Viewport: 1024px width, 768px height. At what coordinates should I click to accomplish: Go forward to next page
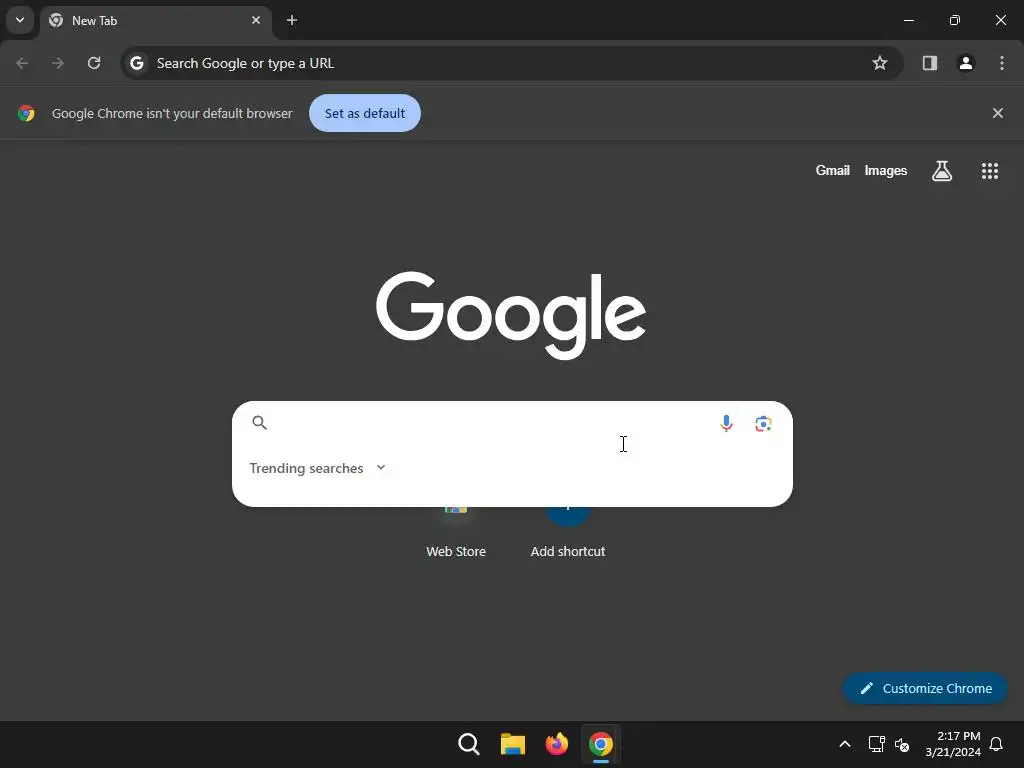click(x=58, y=63)
